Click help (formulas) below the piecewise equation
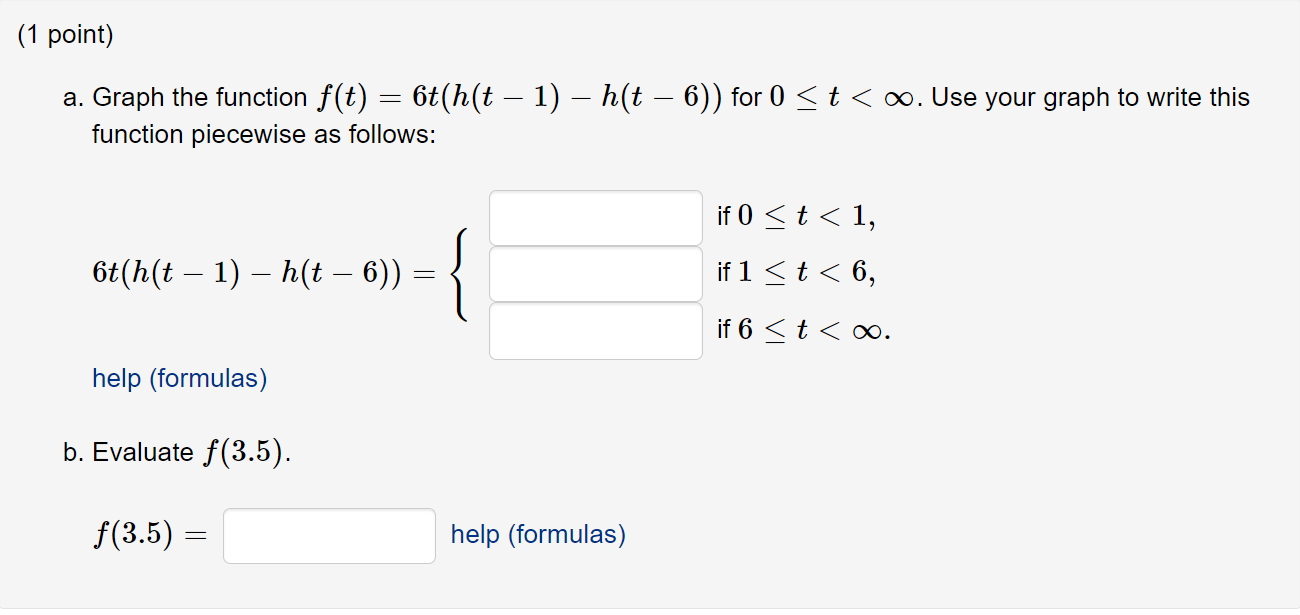This screenshot has width=1300, height=615. pos(178,380)
